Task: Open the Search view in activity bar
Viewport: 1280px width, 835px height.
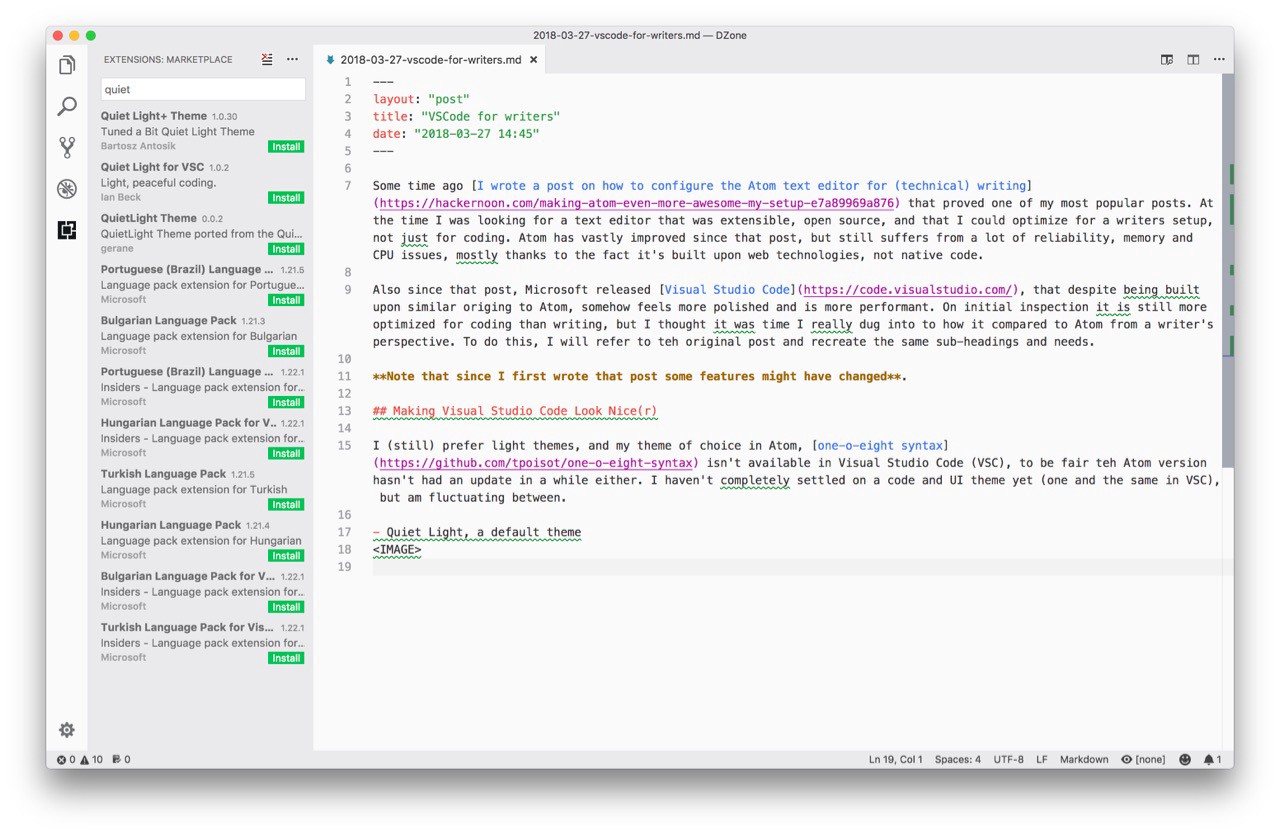Action: [67, 106]
